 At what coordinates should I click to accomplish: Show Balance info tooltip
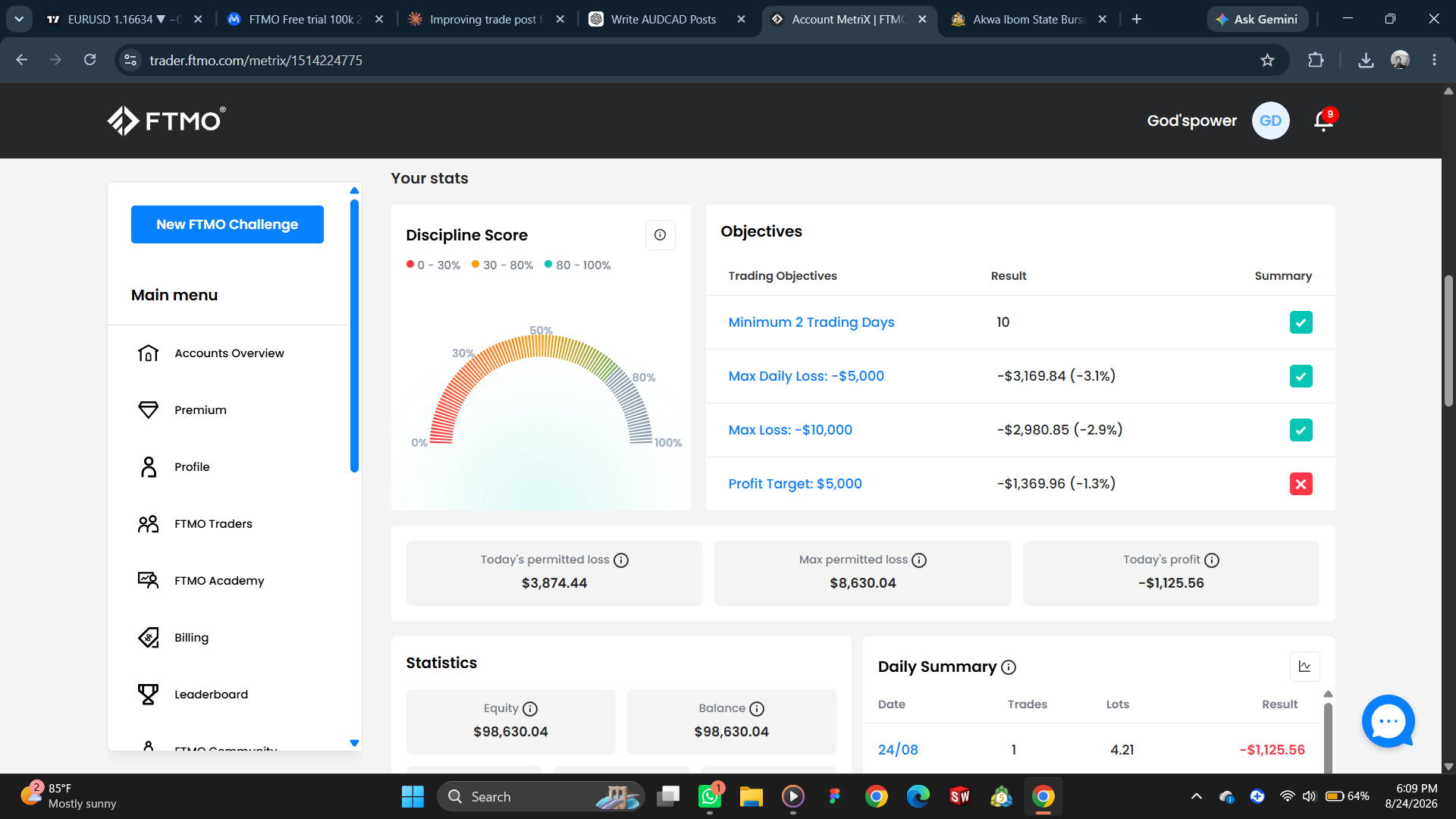(757, 709)
